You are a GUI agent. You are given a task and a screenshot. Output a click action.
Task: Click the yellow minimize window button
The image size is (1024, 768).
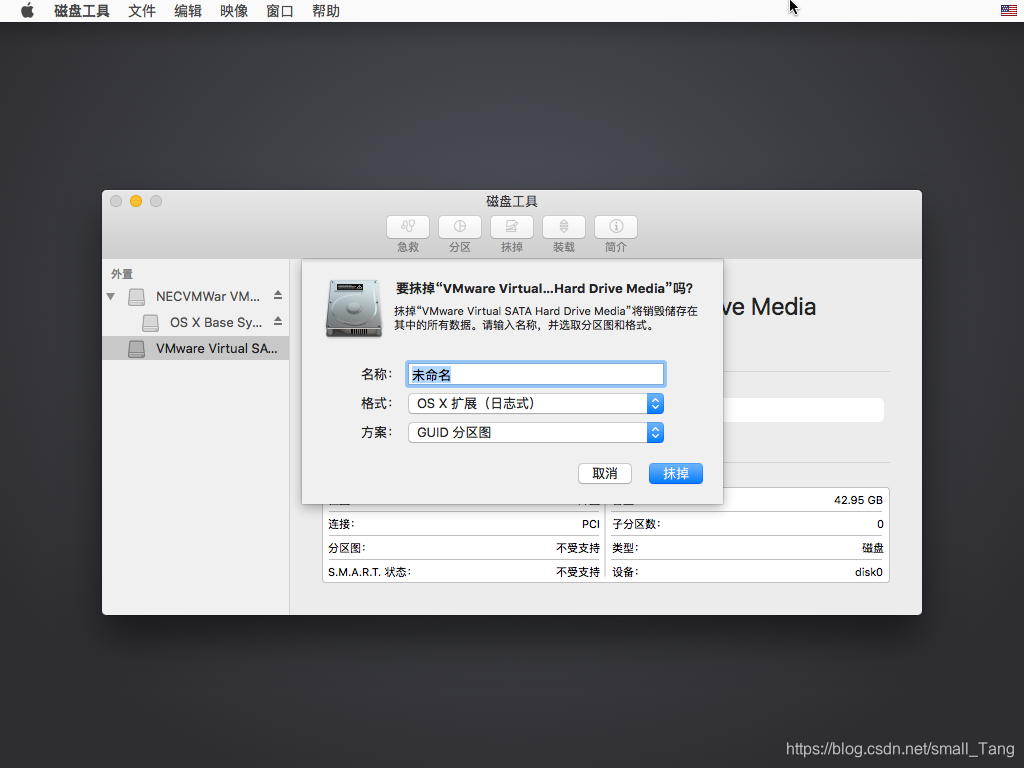click(x=136, y=201)
